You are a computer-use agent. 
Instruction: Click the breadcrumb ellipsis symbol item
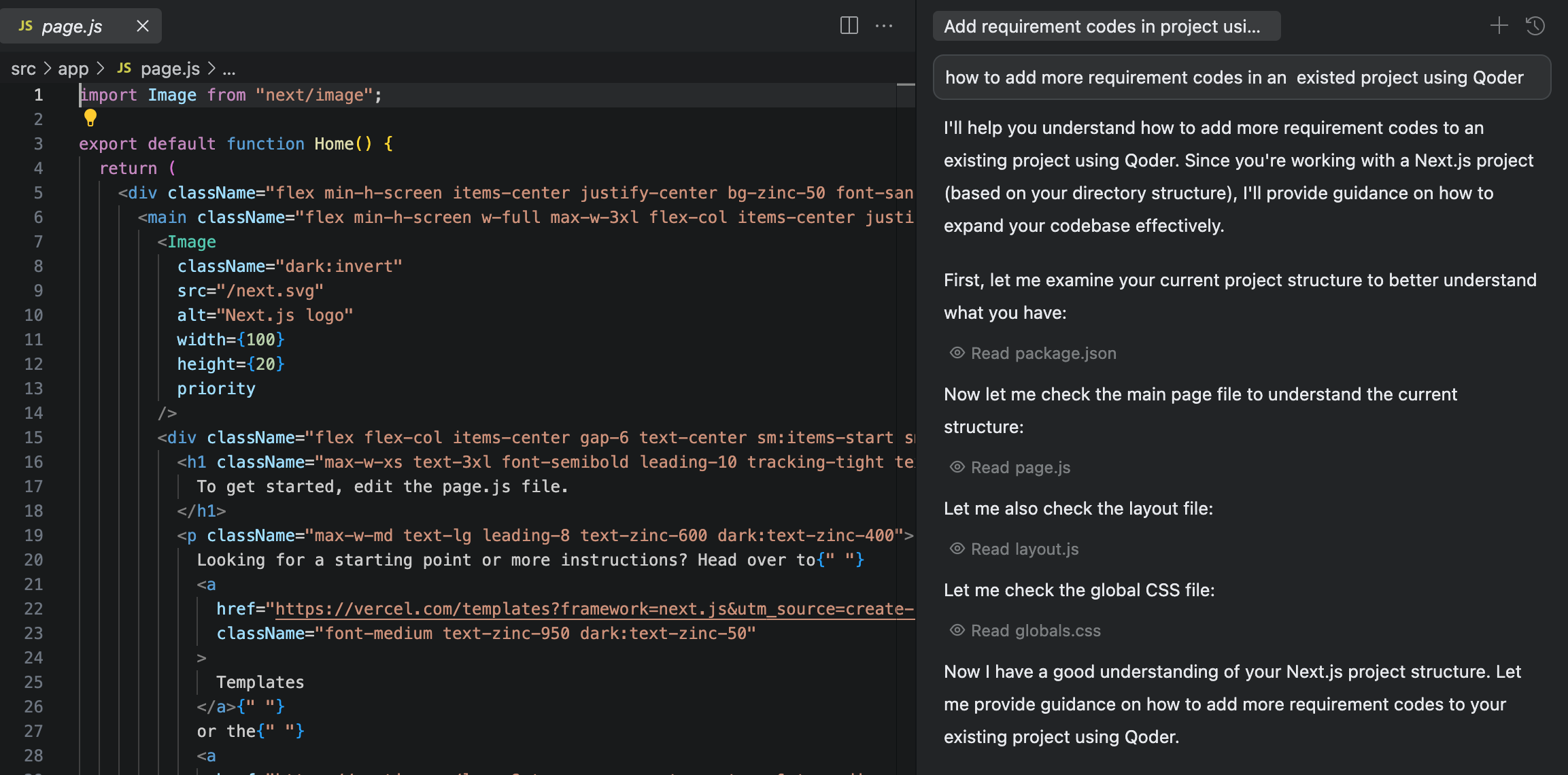(x=229, y=69)
